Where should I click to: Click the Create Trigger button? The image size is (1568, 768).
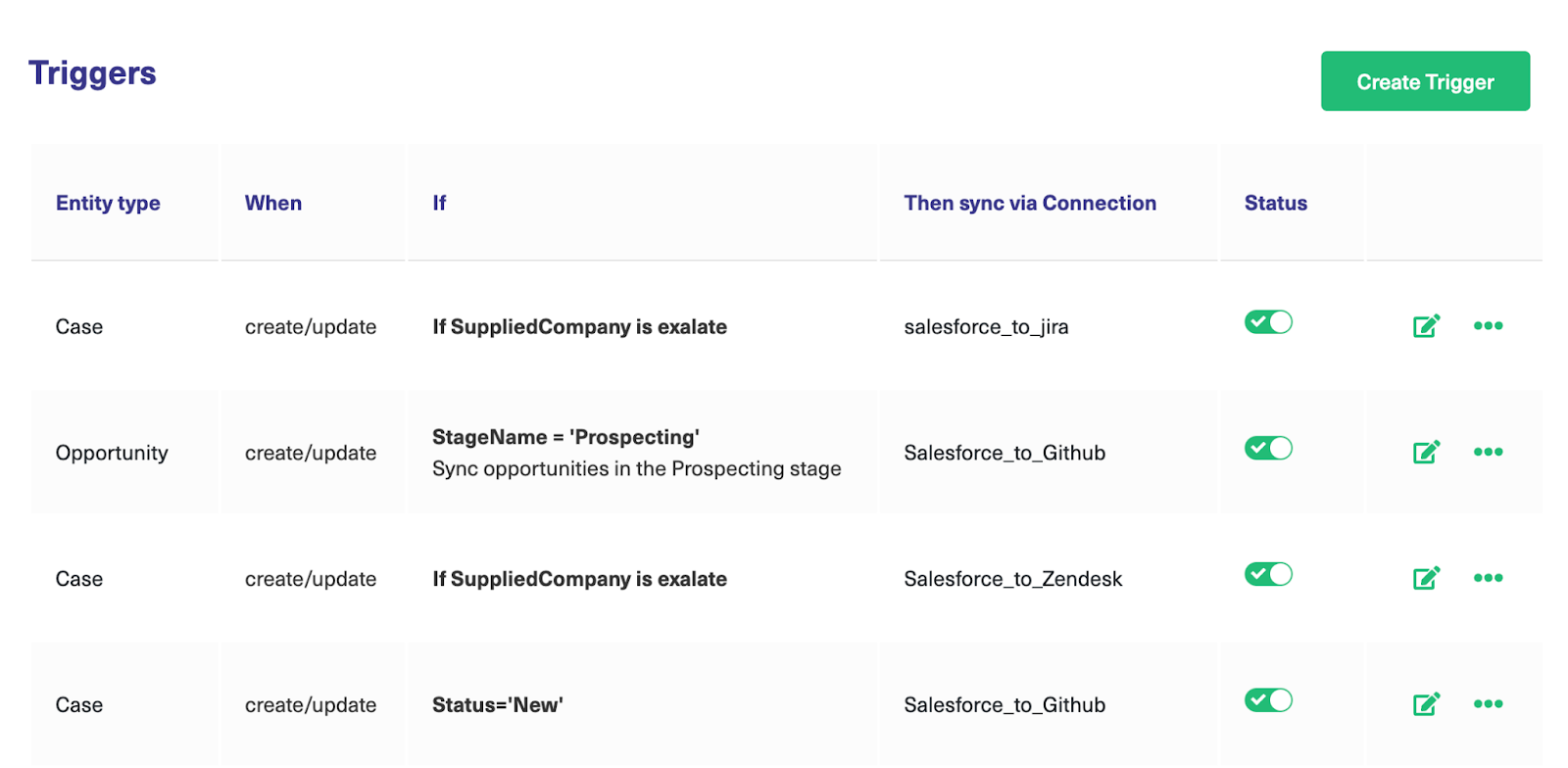coord(1425,81)
